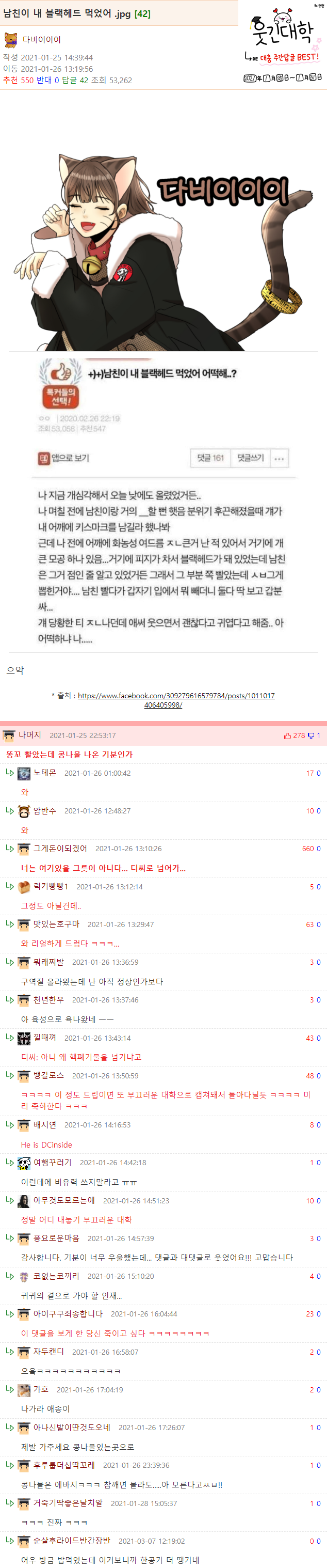Click 가호's profile picture
This screenshot has height=1568, width=327.
pos(24,1390)
